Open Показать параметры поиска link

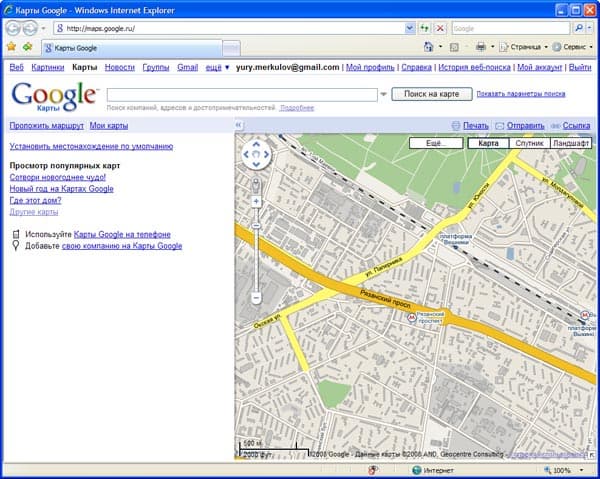(521, 94)
